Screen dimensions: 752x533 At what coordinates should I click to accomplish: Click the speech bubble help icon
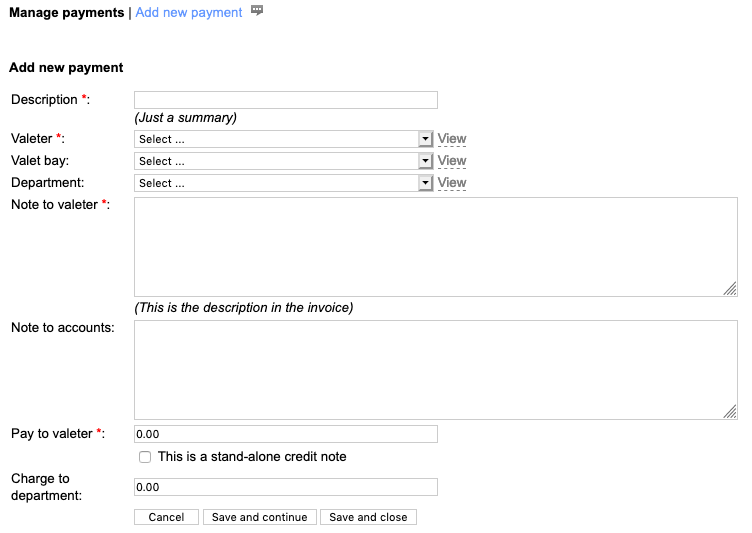[257, 11]
